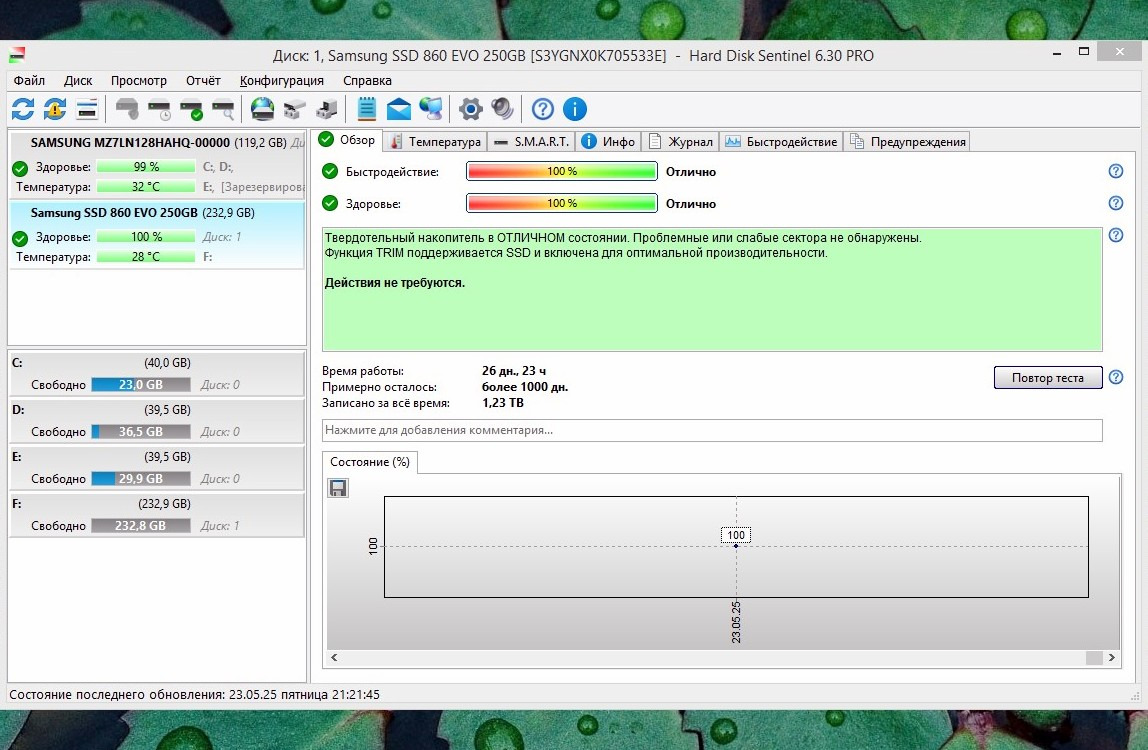
Task: Click the refresh icon with warning sign
Action: point(55,109)
